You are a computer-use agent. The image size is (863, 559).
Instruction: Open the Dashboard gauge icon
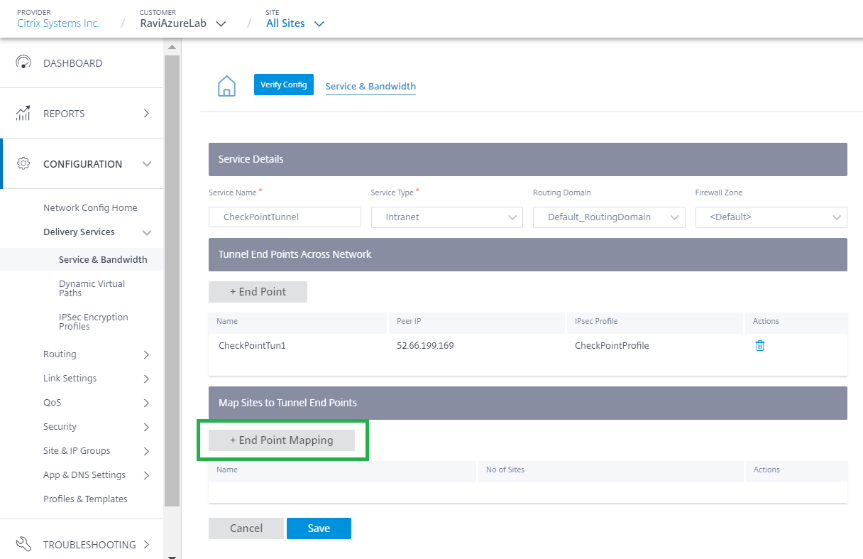[23, 62]
